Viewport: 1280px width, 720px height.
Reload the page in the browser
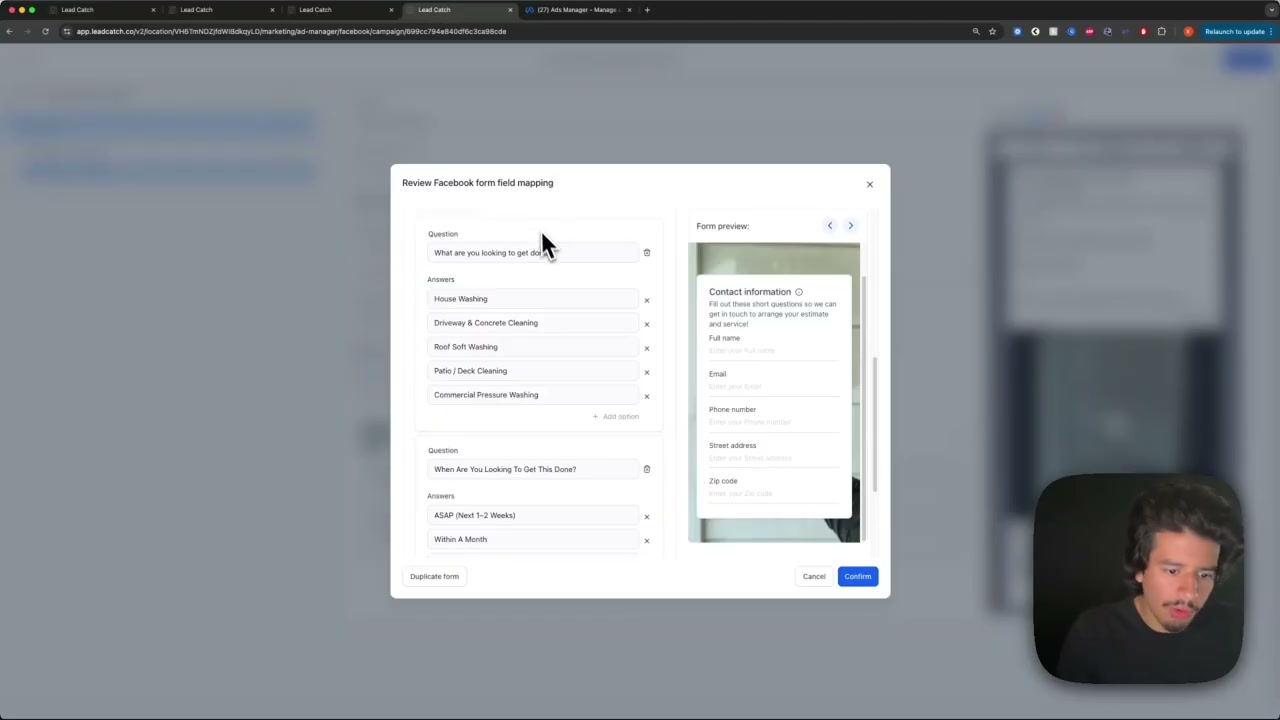pos(45,31)
